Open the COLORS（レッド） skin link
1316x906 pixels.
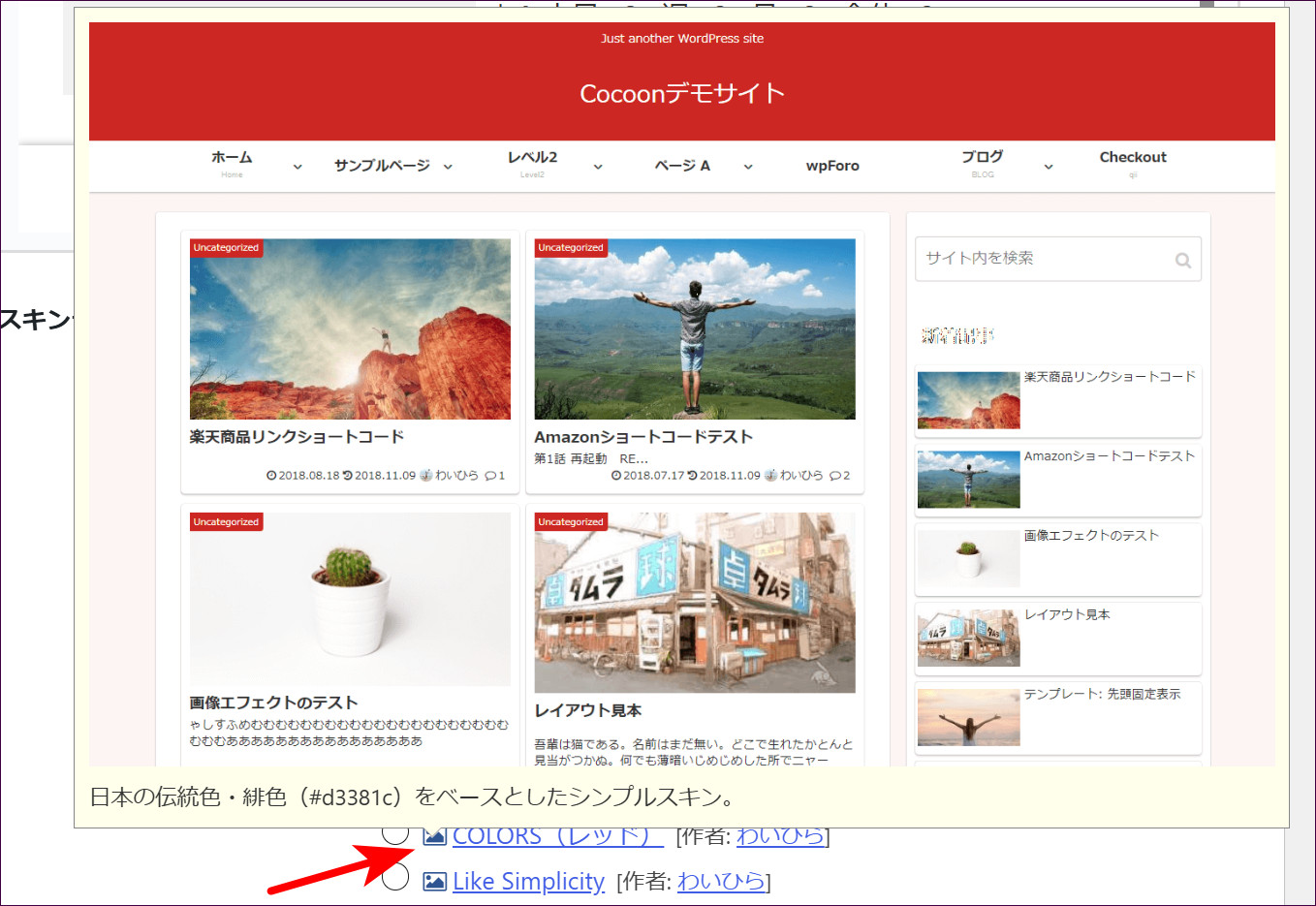click(557, 836)
